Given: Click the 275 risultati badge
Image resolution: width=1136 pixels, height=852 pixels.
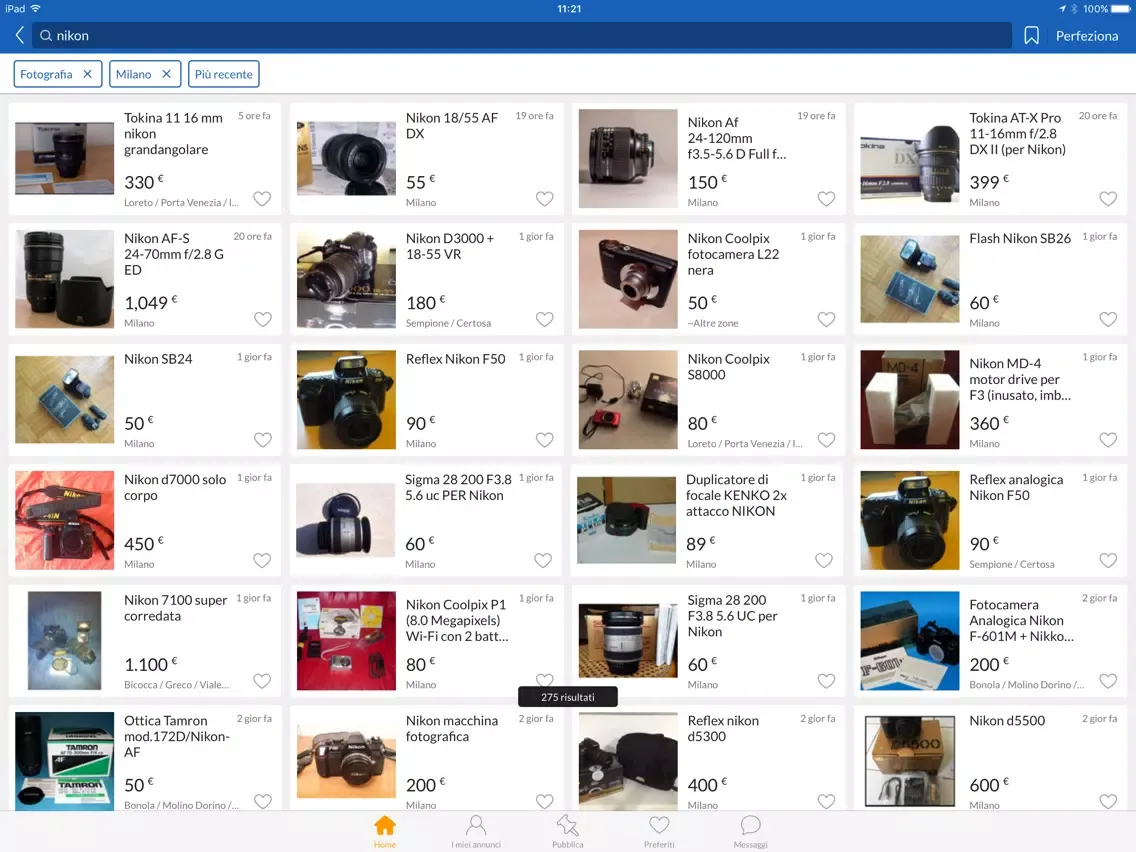Looking at the screenshot, I should pyautogui.click(x=567, y=697).
